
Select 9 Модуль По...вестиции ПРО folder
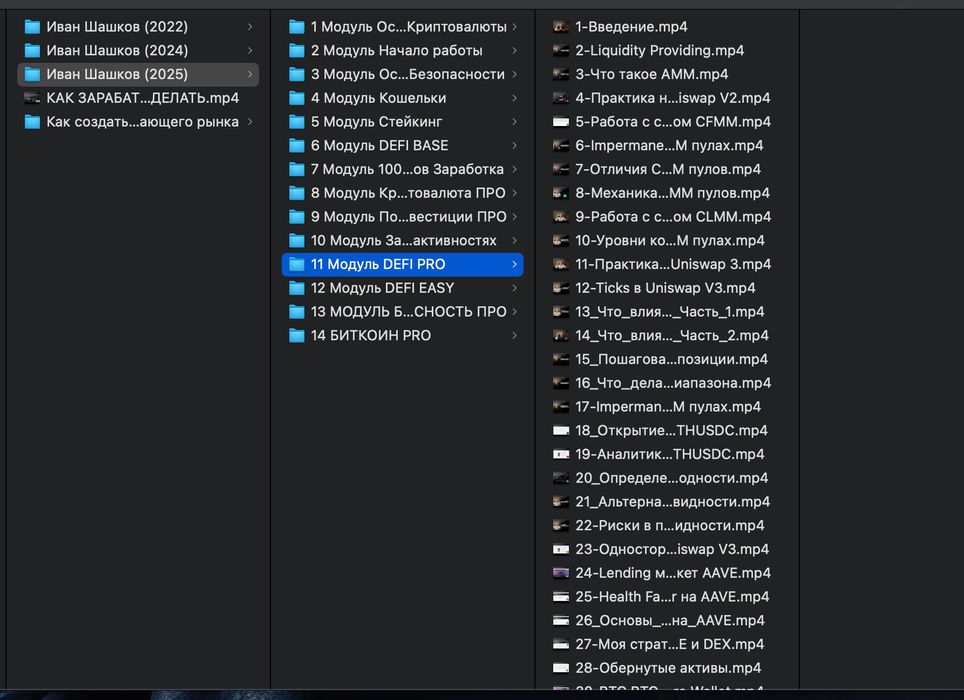[x=403, y=217]
